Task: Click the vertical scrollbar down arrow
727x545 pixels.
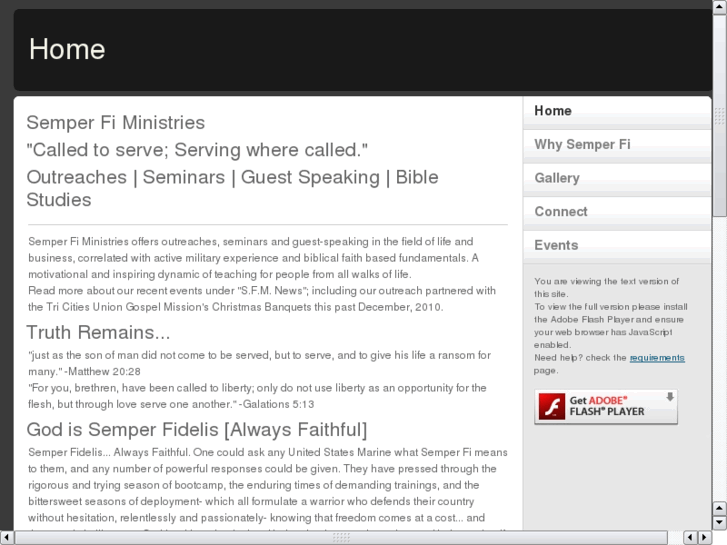Action: coord(719,522)
